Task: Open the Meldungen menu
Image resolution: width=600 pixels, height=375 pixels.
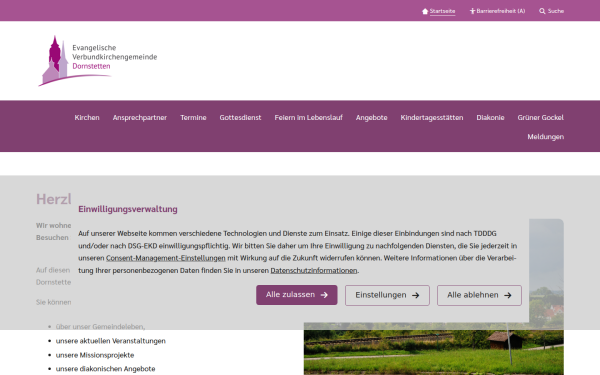Action: pos(546,137)
